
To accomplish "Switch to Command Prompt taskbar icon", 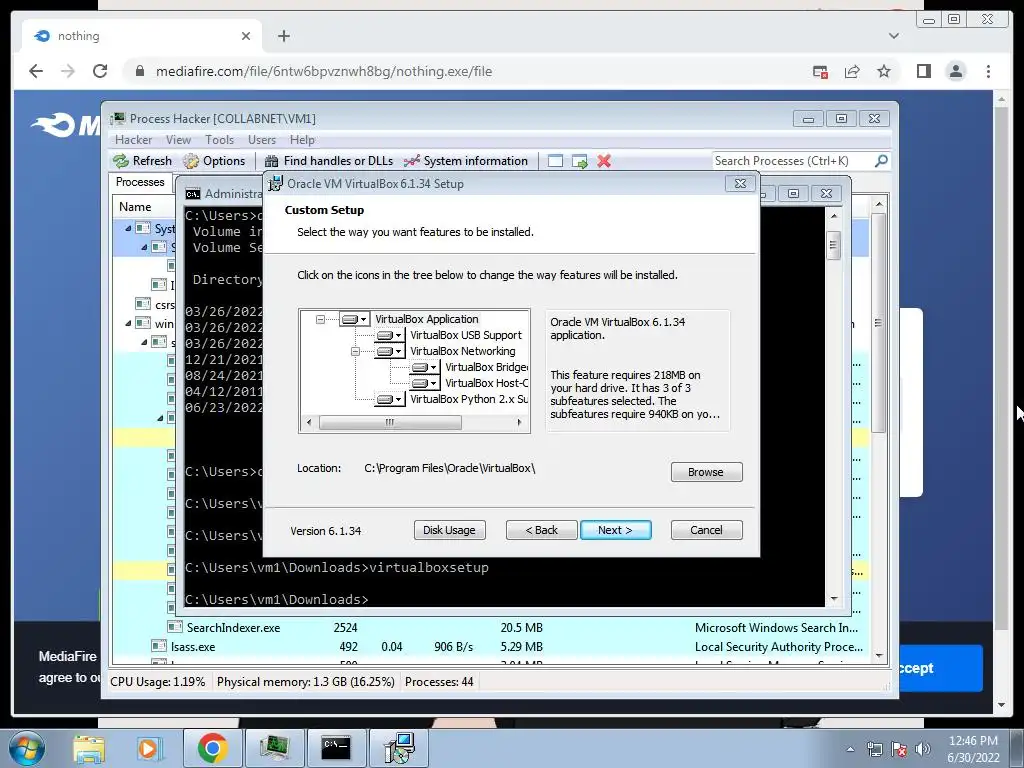I will pyautogui.click(x=336, y=748).
